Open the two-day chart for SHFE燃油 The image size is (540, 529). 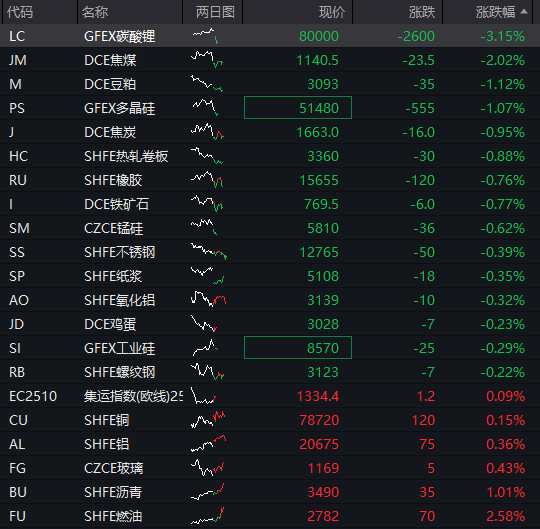tap(208, 515)
